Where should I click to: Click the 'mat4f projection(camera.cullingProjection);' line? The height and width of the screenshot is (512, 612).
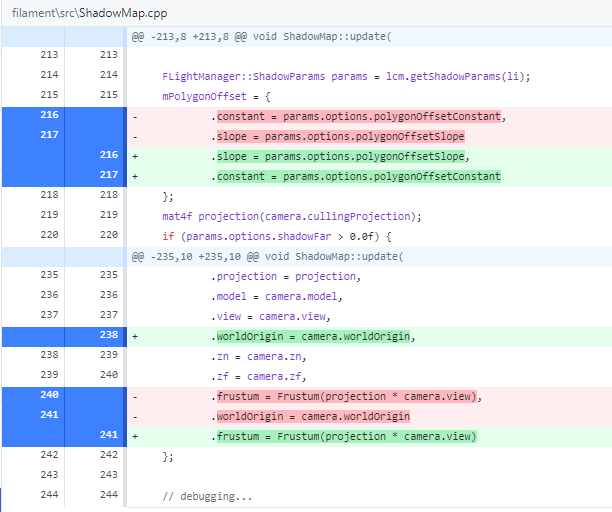click(292, 216)
